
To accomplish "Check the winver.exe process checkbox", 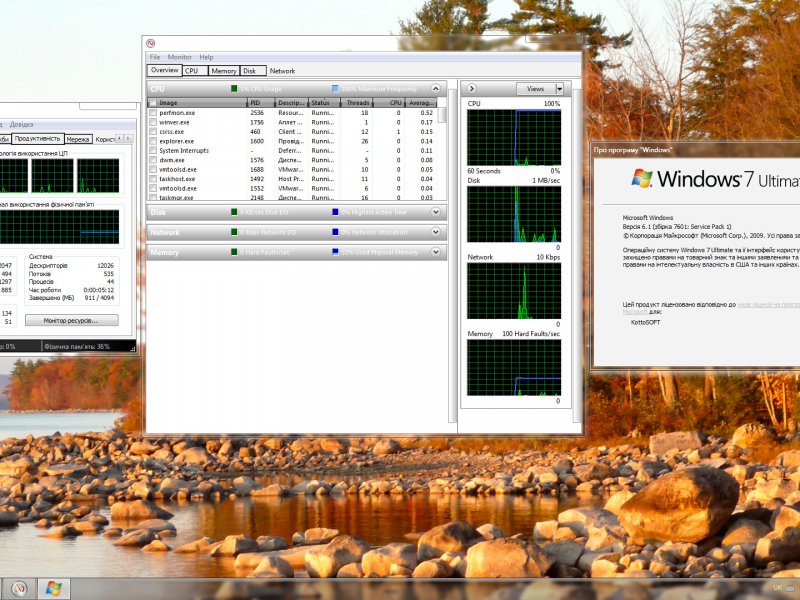I will point(153,122).
